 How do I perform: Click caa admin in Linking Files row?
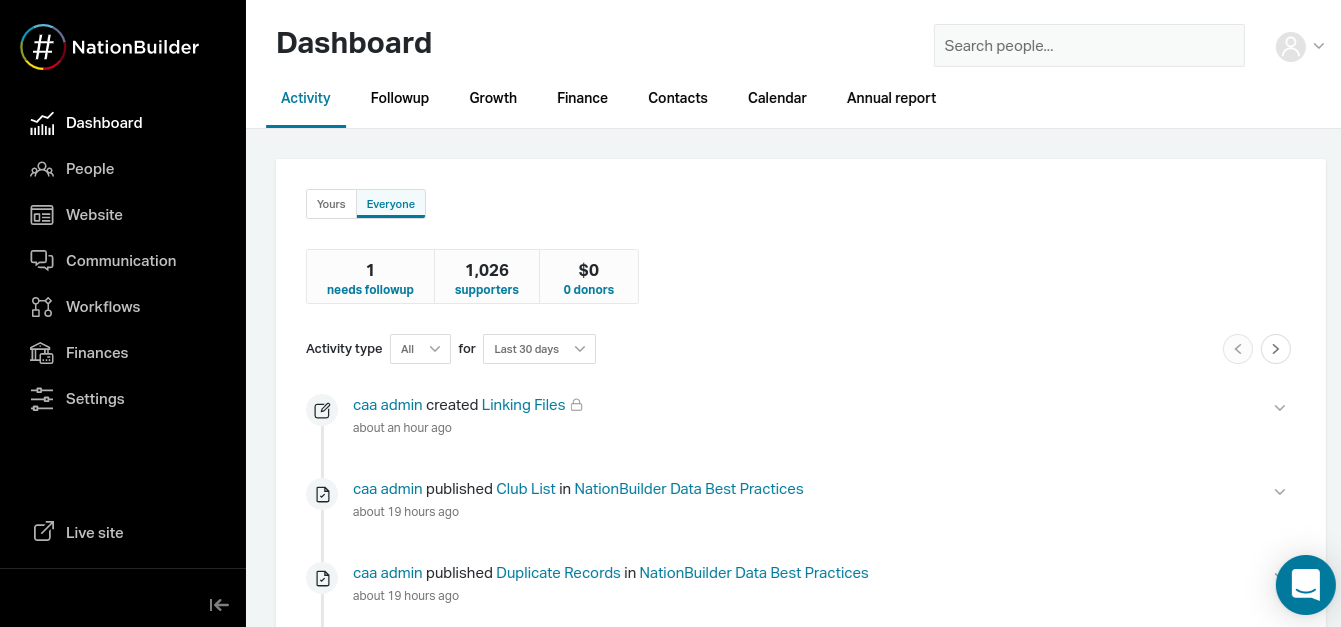click(388, 405)
